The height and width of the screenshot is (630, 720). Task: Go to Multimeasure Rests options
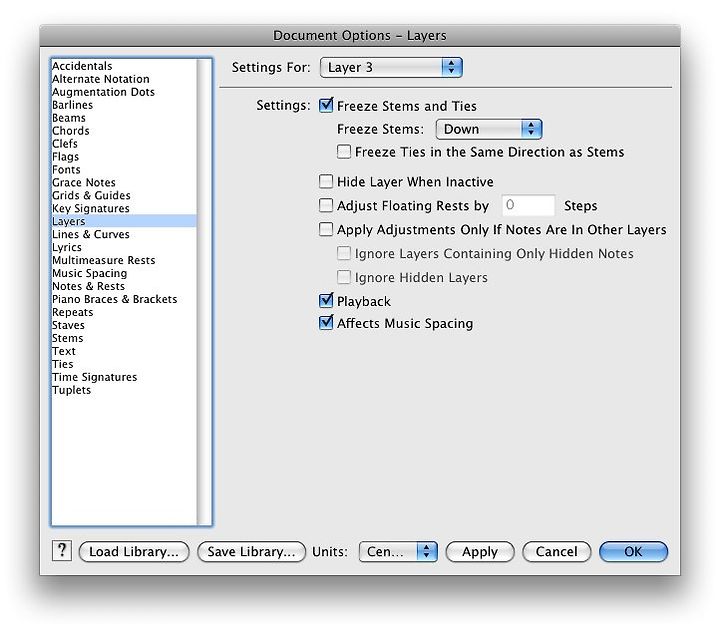pyautogui.click(x=124, y=260)
